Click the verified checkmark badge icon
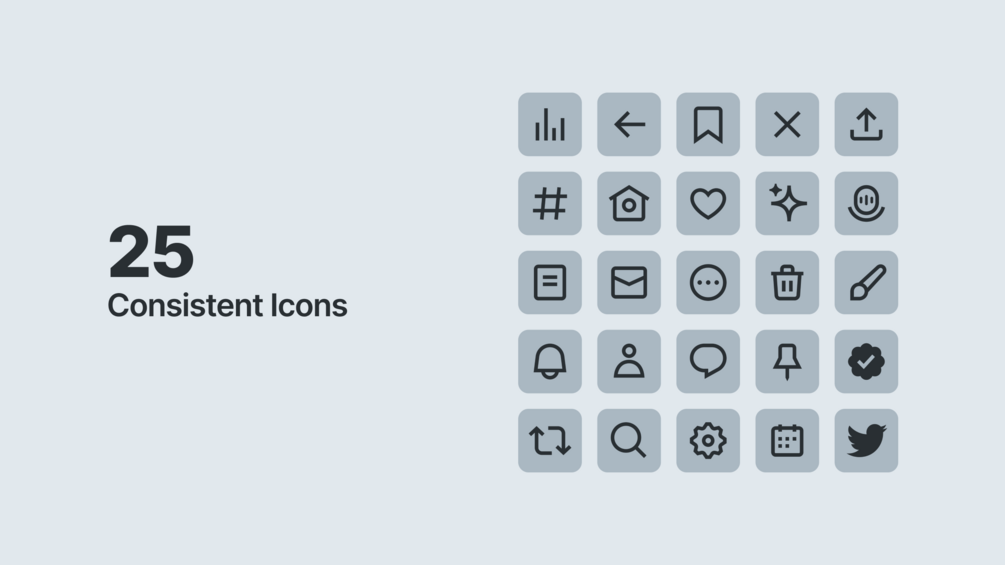This screenshot has height=565, width=1005. (866, 361)
